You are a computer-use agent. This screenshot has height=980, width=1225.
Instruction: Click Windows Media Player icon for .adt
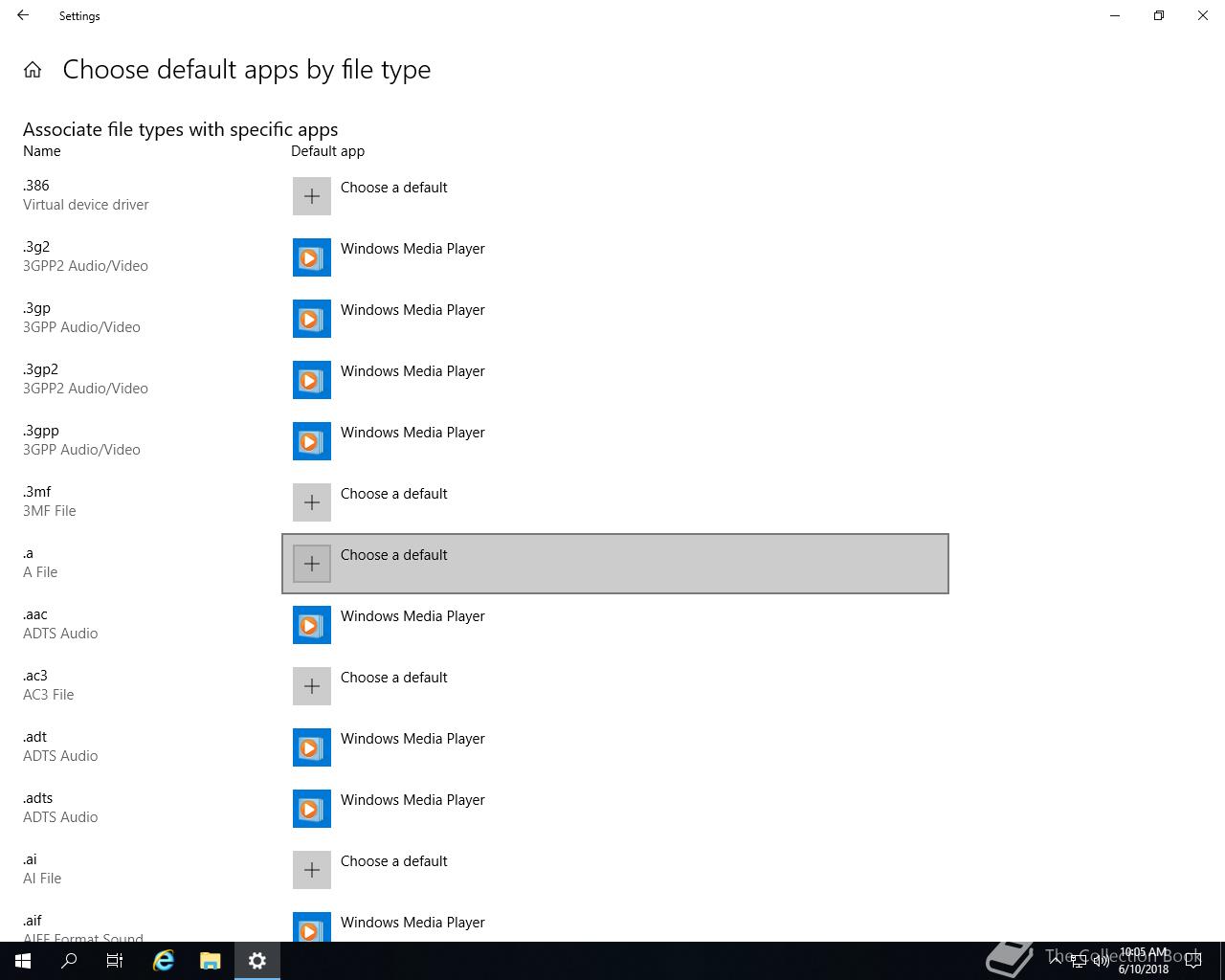tap(312, 747)
